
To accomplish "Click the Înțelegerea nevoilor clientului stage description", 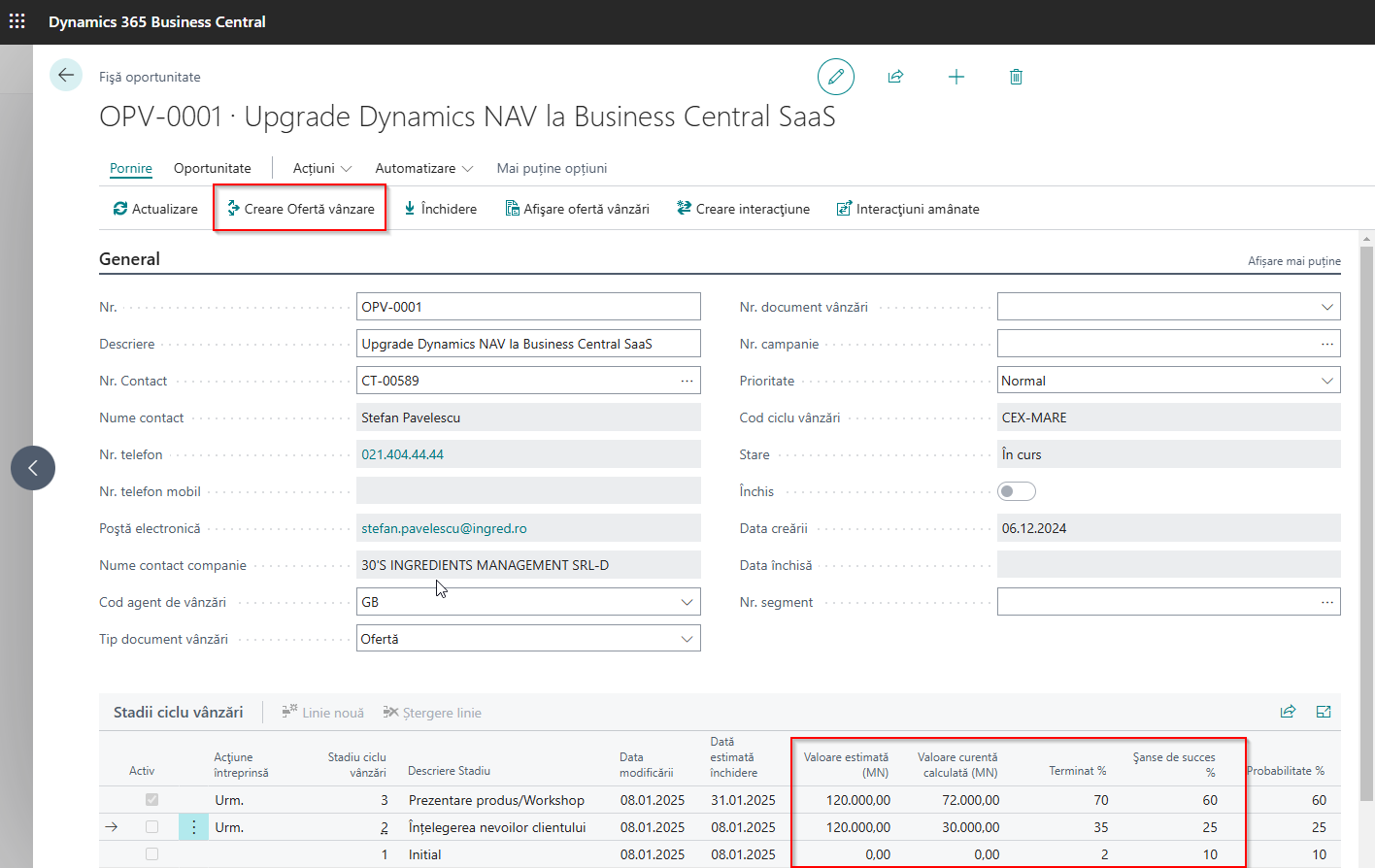I will (497, 827).
